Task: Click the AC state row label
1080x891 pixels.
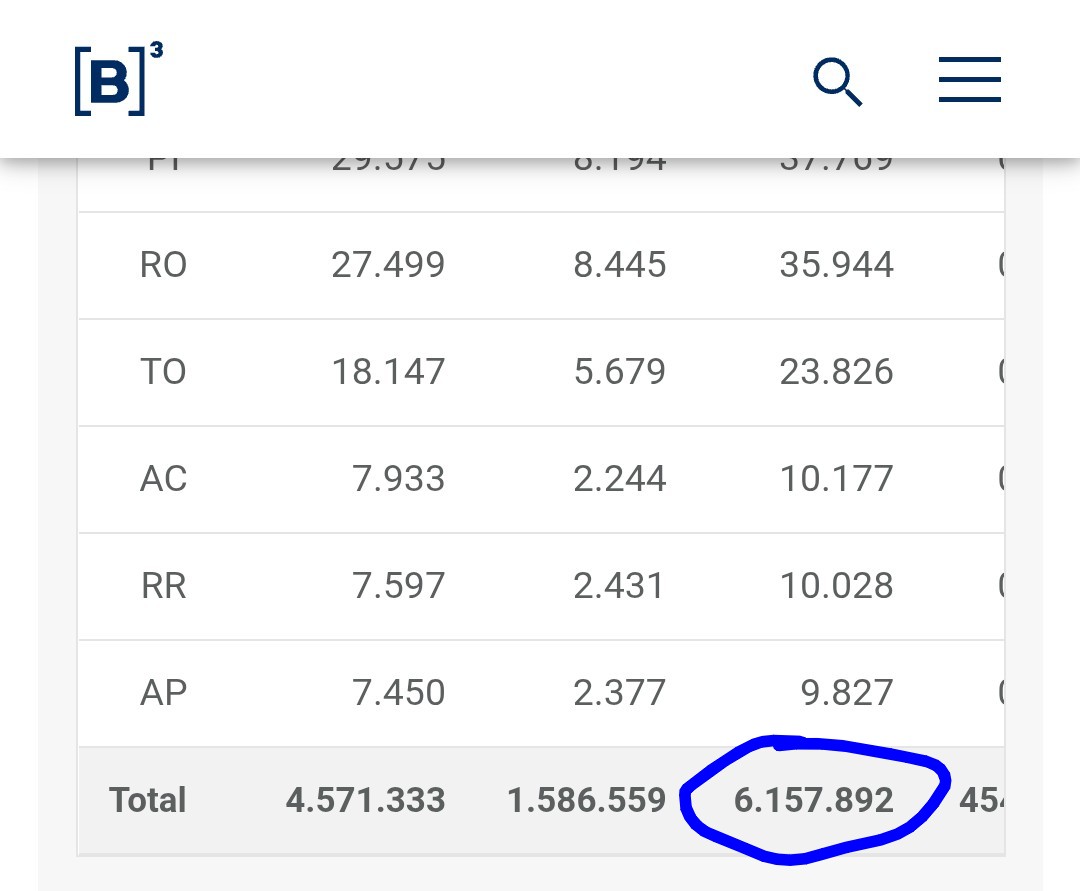Action: [x=163, y=479]
